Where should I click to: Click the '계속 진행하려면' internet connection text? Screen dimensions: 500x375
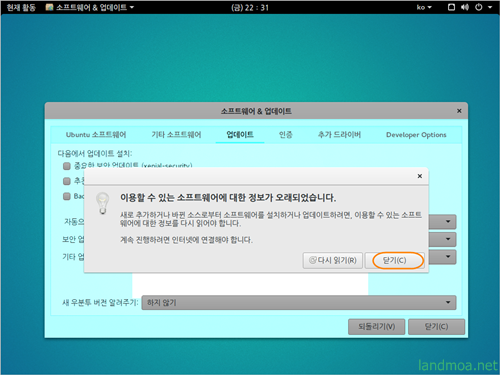pos(186,240)
